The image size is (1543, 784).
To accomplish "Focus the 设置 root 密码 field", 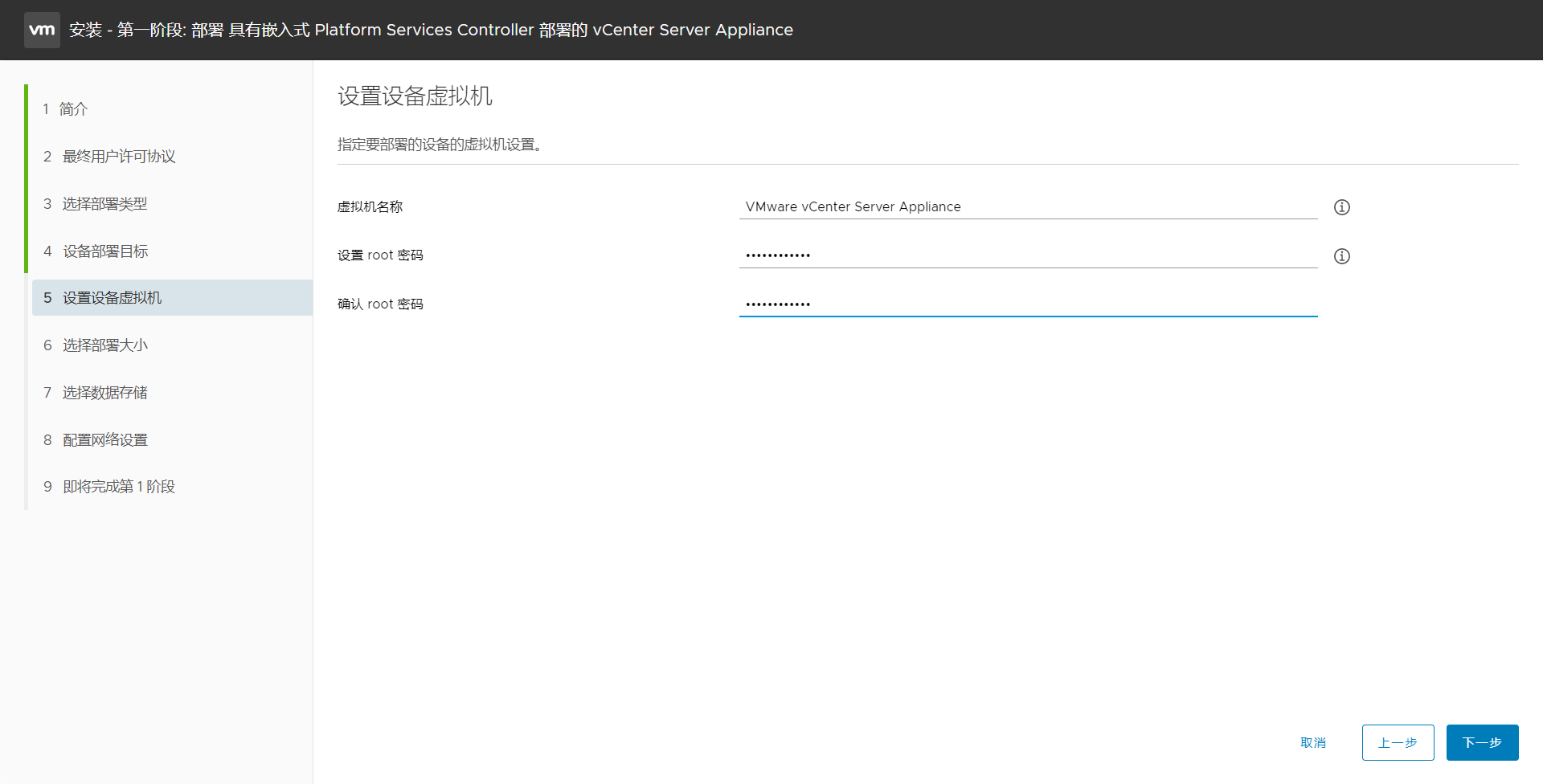I will pyautogui.click(x=1029, y=255).
